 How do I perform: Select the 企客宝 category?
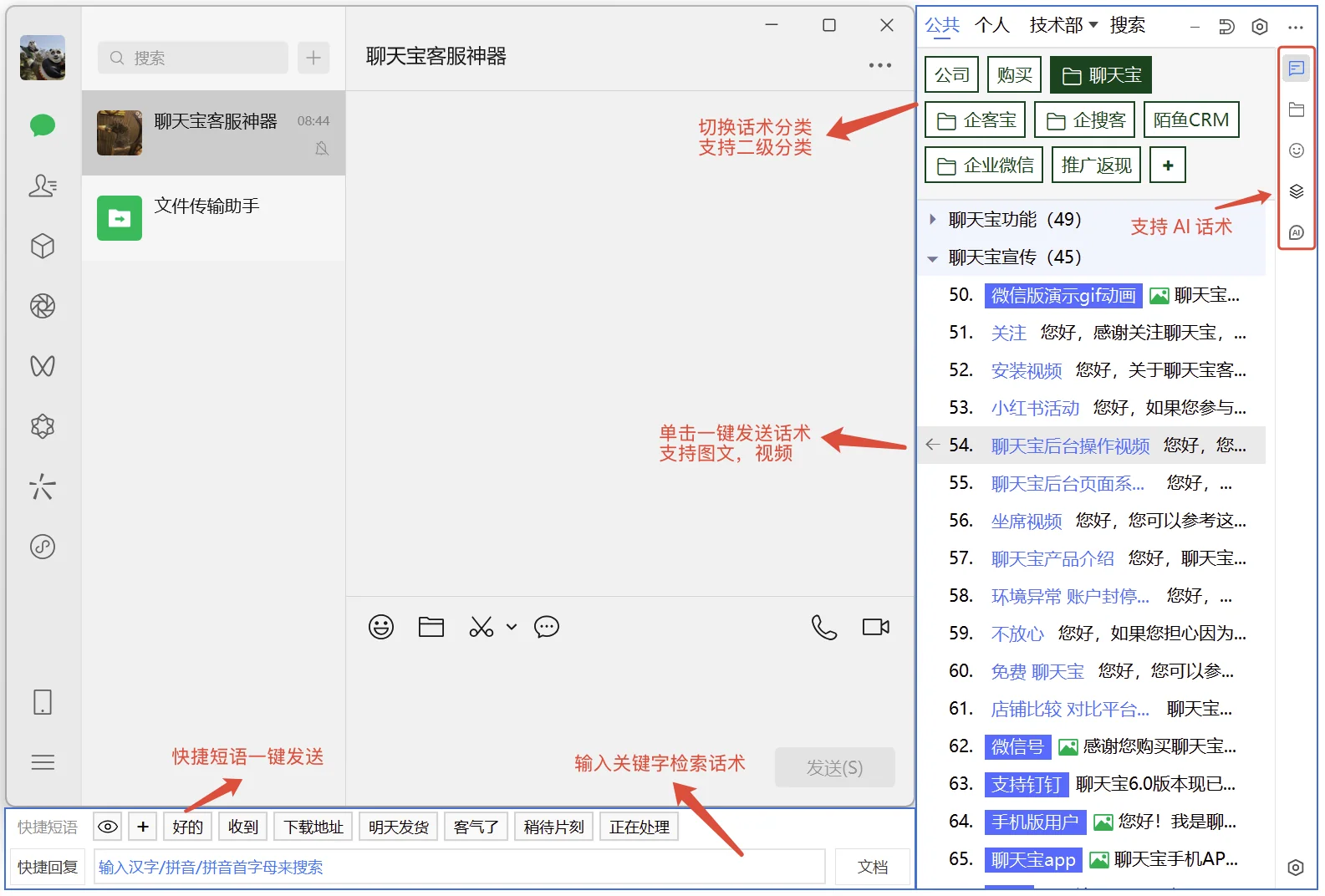pyautogui.click(x=976, y=120)
